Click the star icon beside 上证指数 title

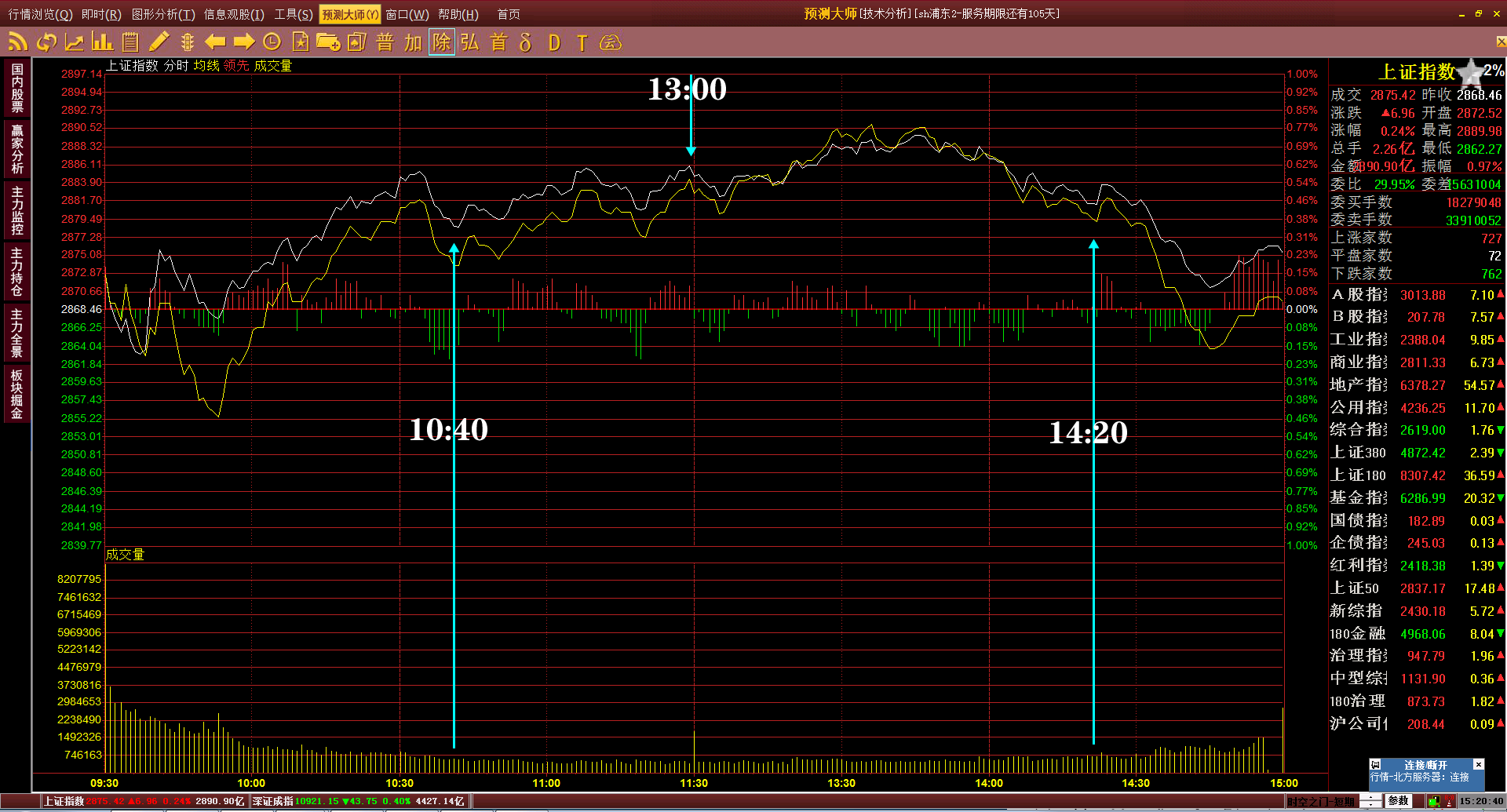click(1470, 73)
